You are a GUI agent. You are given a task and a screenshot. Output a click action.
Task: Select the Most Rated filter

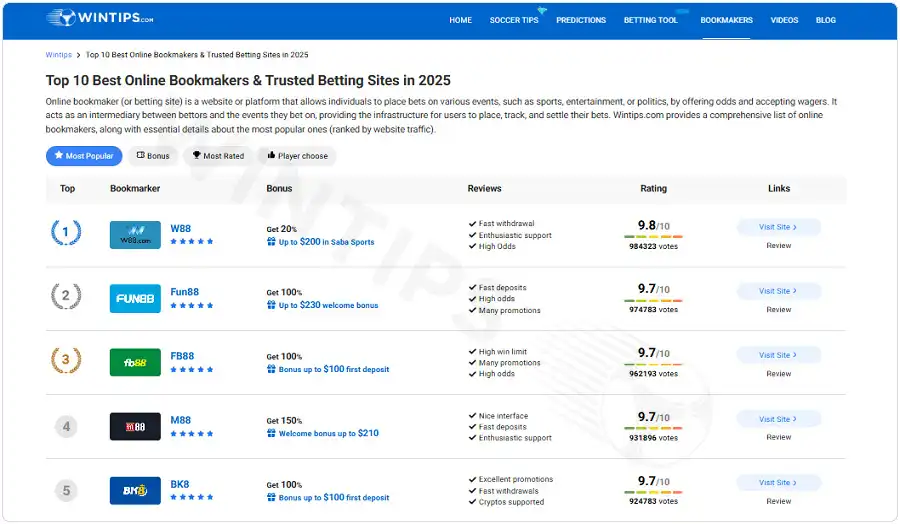pyautogui.click(x=218, y=156)
